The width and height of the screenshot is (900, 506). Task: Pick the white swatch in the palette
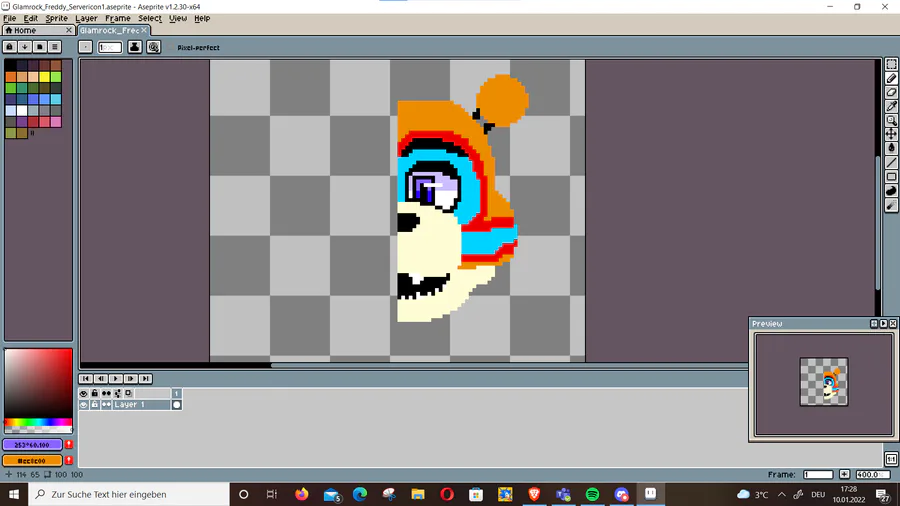[22, 111]
